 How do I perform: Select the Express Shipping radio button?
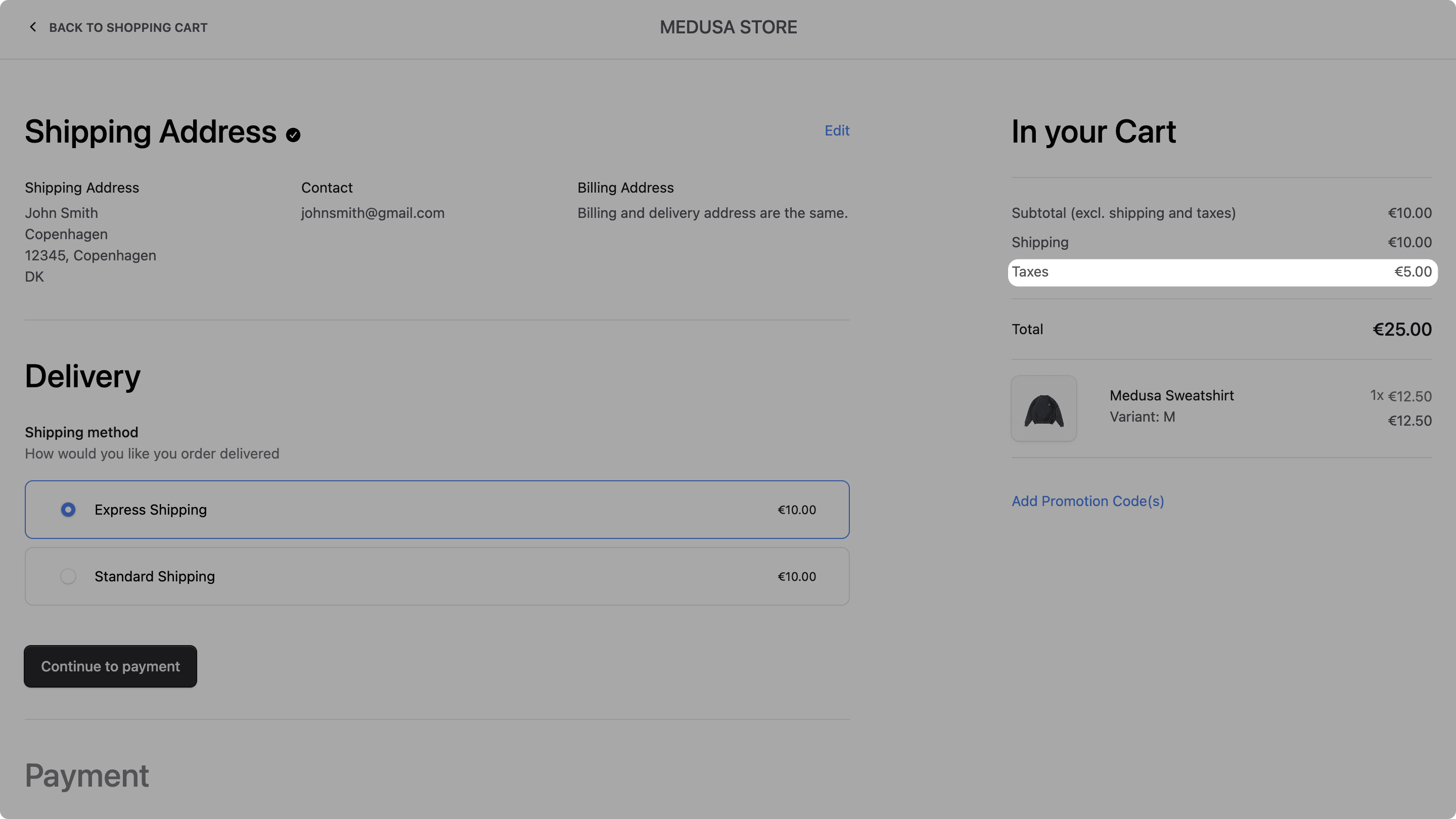pos(68,509)
